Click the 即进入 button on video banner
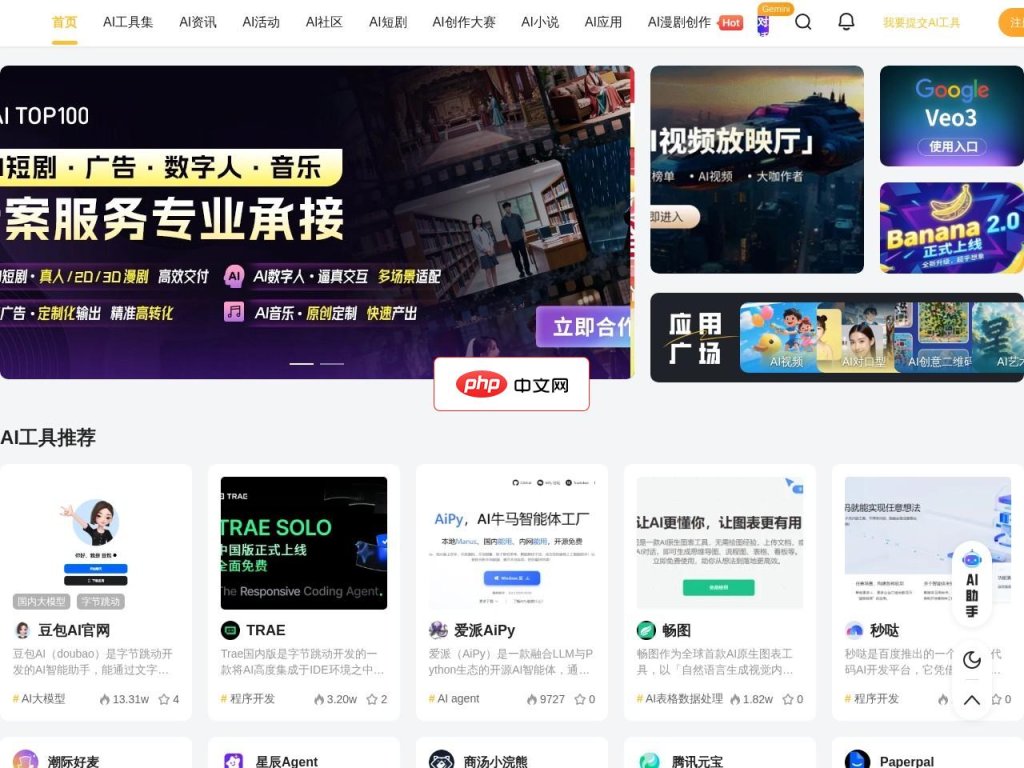 (674, 217)
